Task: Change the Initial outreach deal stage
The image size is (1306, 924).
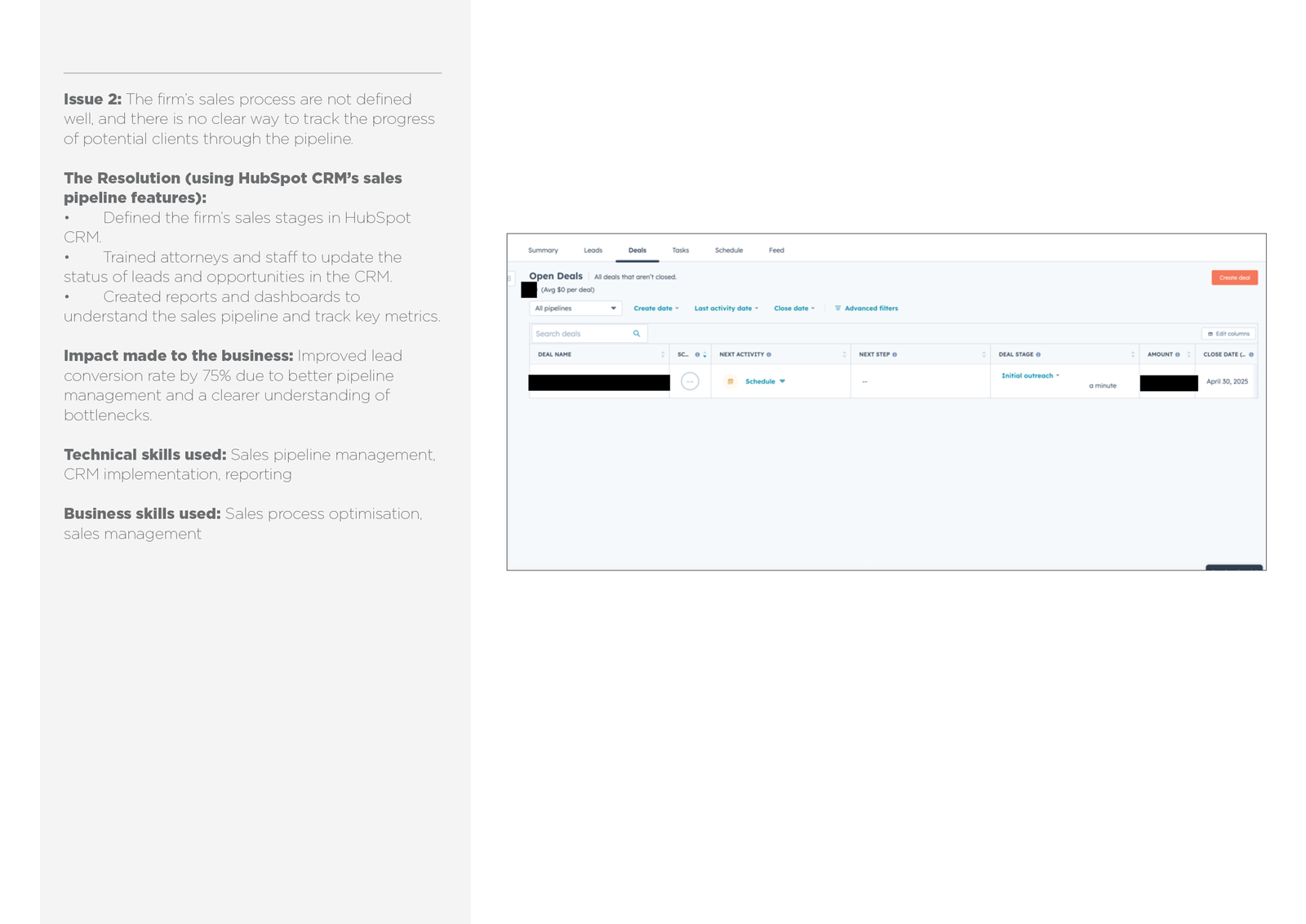Action: click(1030, 375)
